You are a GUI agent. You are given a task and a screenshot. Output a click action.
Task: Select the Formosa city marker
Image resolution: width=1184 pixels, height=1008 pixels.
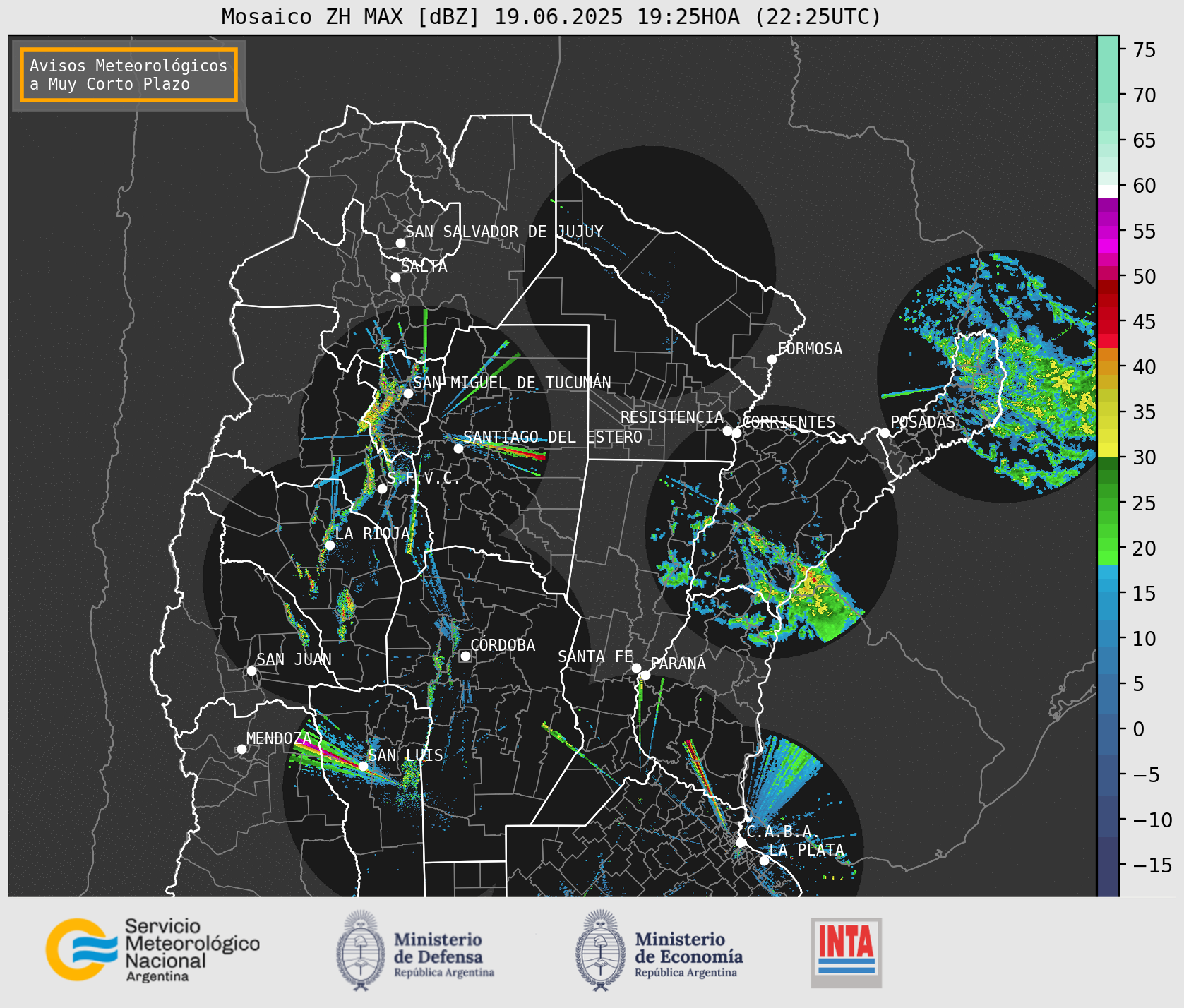pyautogui.click(x=772, y=359)
